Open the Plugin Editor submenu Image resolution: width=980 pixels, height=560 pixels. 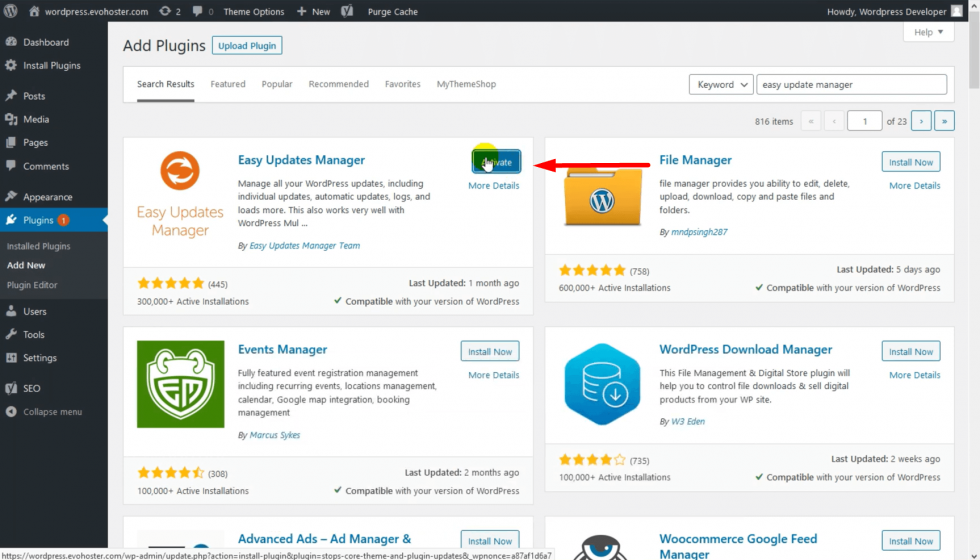tap(32, 284)
